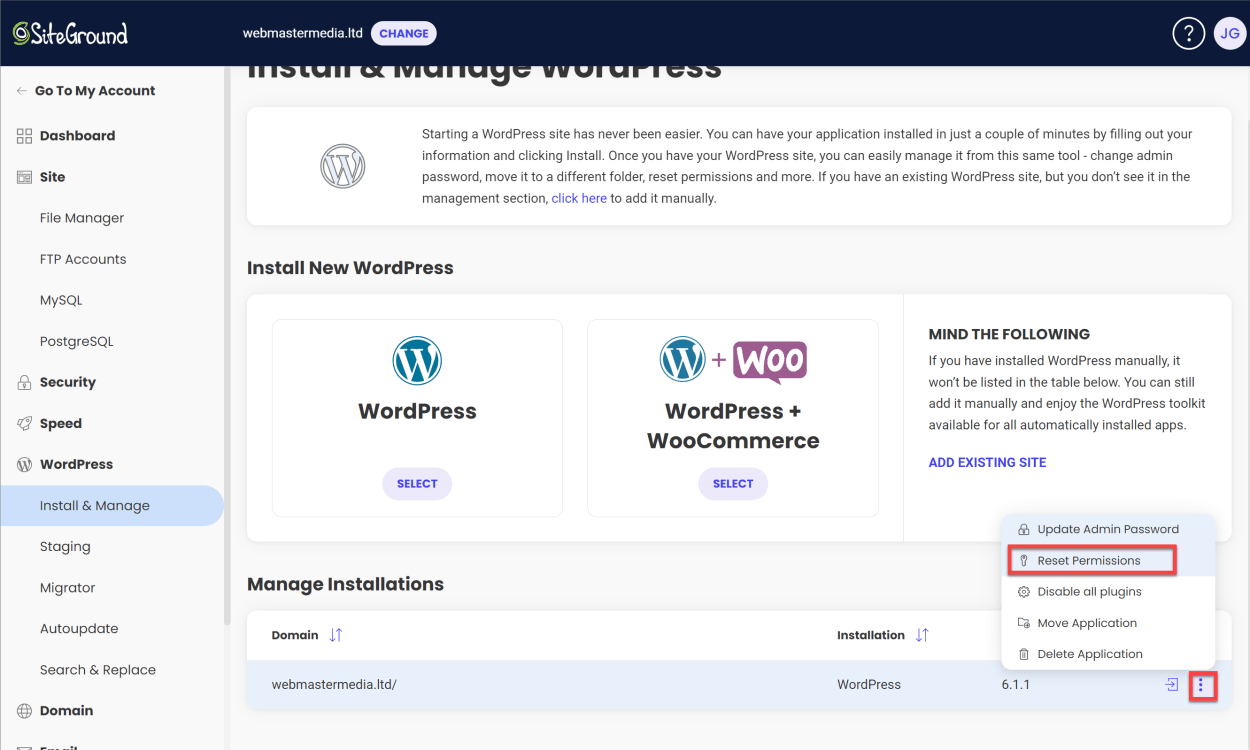Click the ADD EXISTING SITE link

coord(987,463)
